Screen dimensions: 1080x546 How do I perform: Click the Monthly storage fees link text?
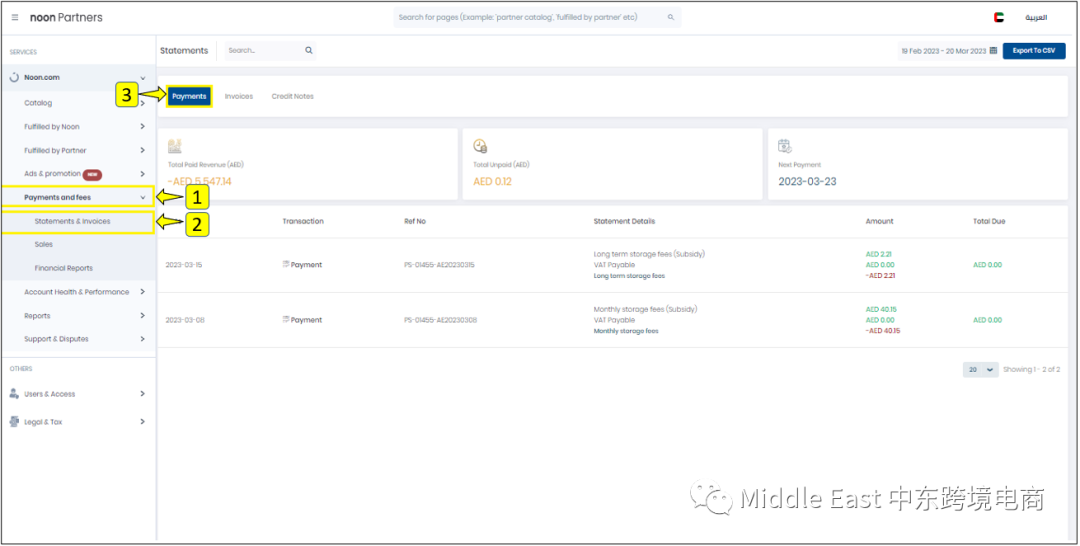pyautogui.click(x=625, y=331)
